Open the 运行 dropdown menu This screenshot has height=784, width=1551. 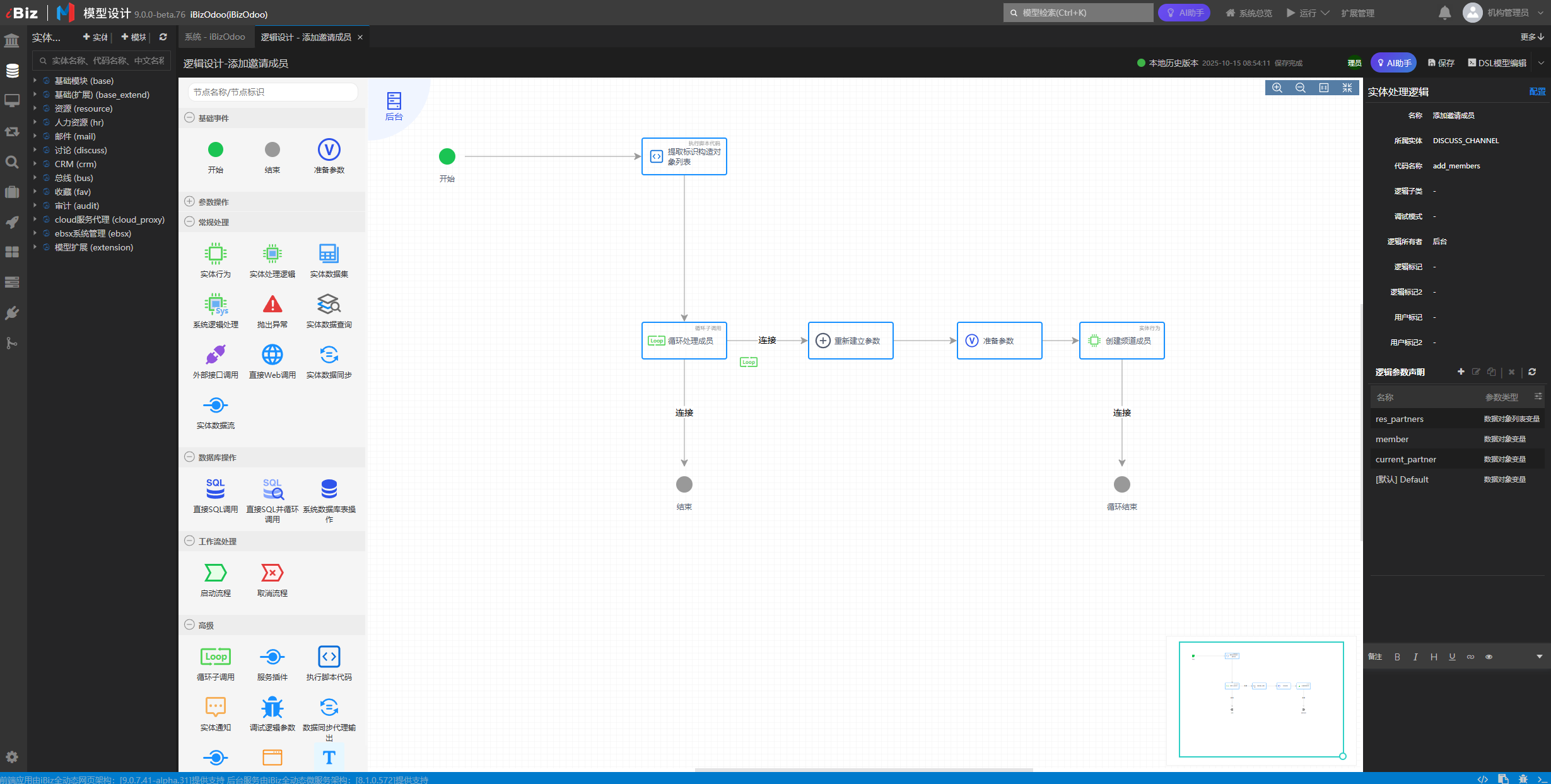pyautogui.click(x=1308, y=13)
